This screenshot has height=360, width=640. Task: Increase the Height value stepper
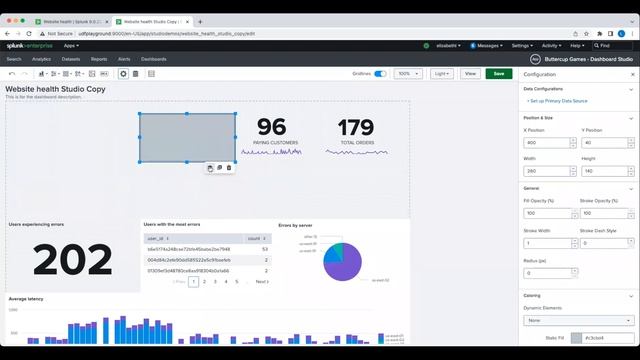pyautogui.click(x=631, y=169)
